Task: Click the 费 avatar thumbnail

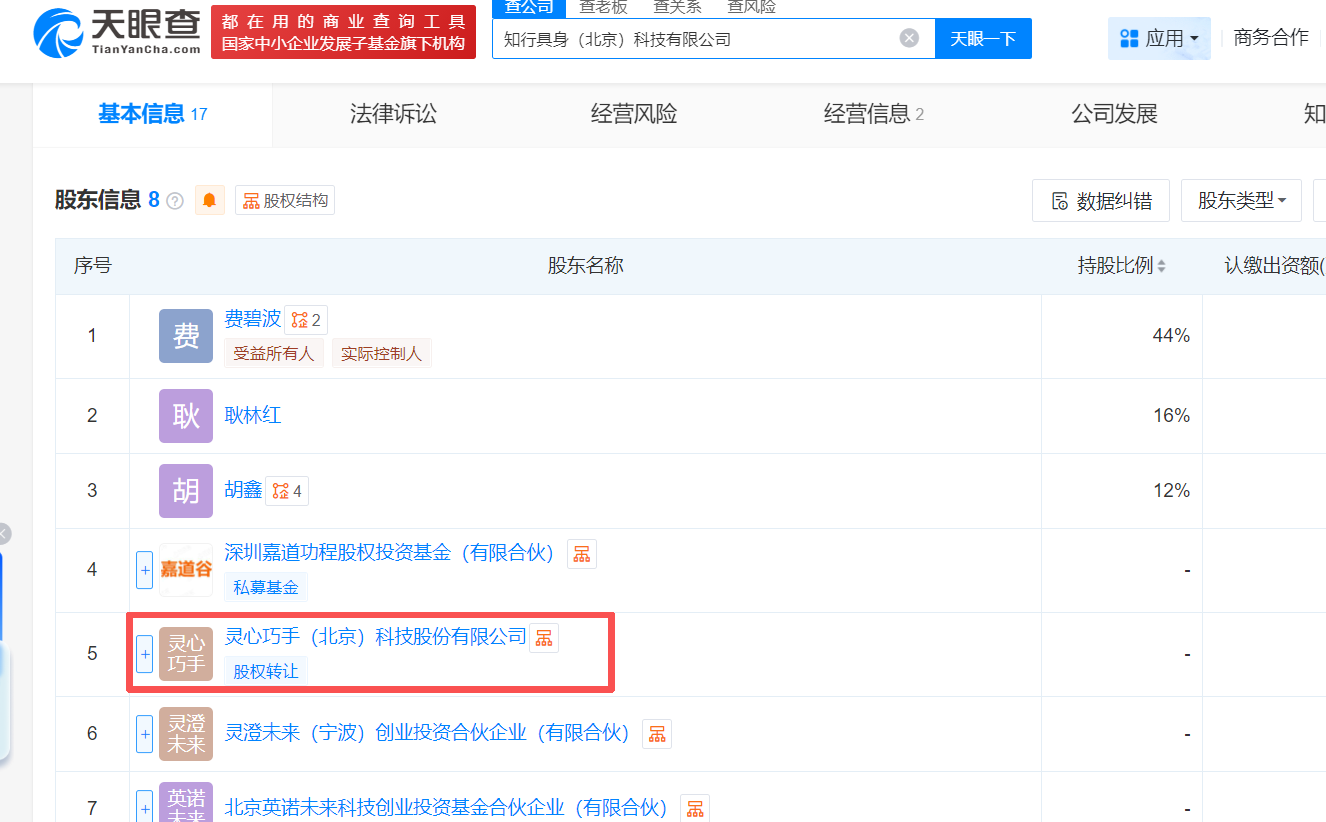Action: coord(186,336)
